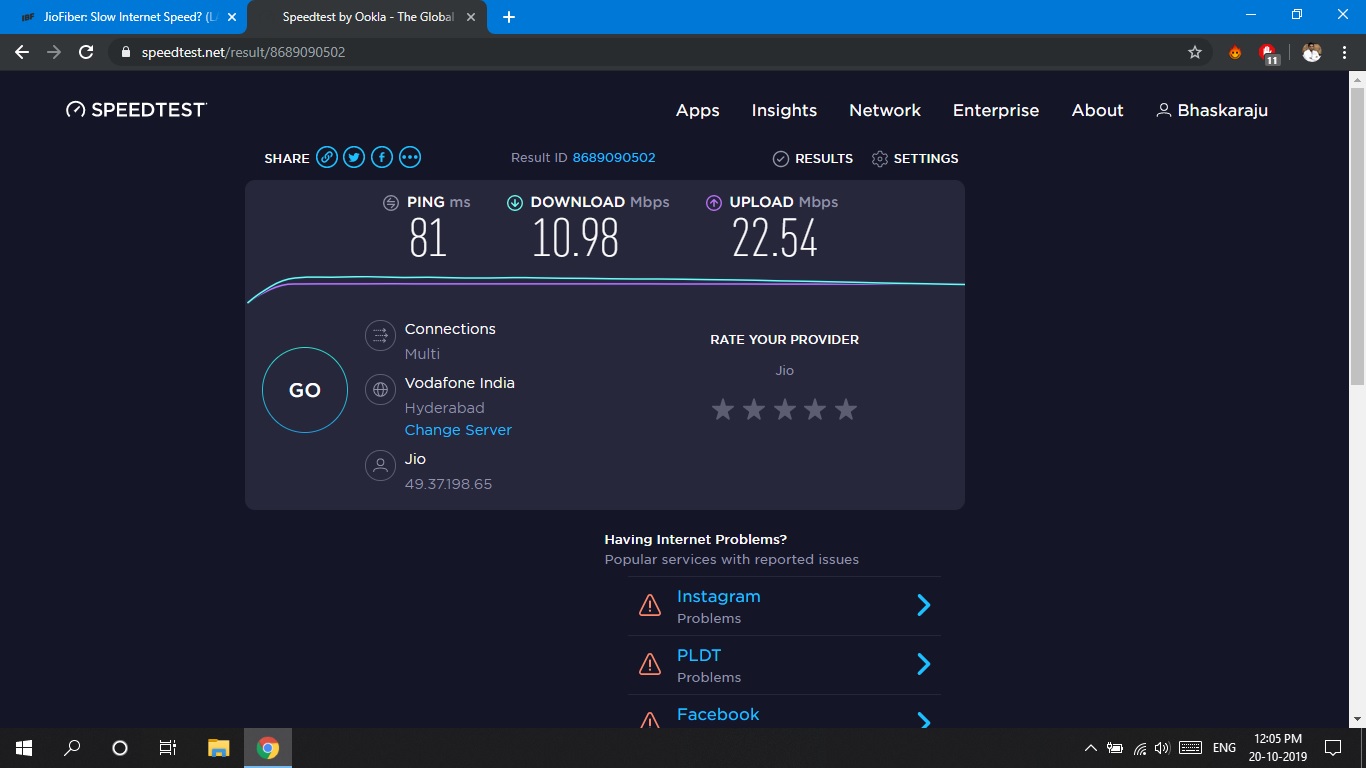The height and width of the screenshot is (768, 1366).
Task: Open Task View on taskbar
Action: tap(168, 748)
